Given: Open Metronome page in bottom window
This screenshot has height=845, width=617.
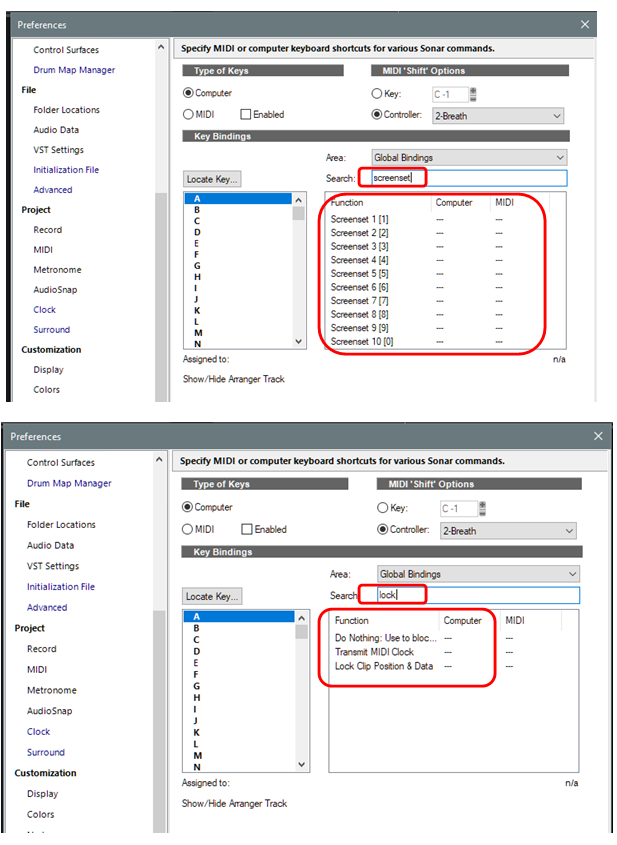Looking at the screenshot, I should coord(52,690).
